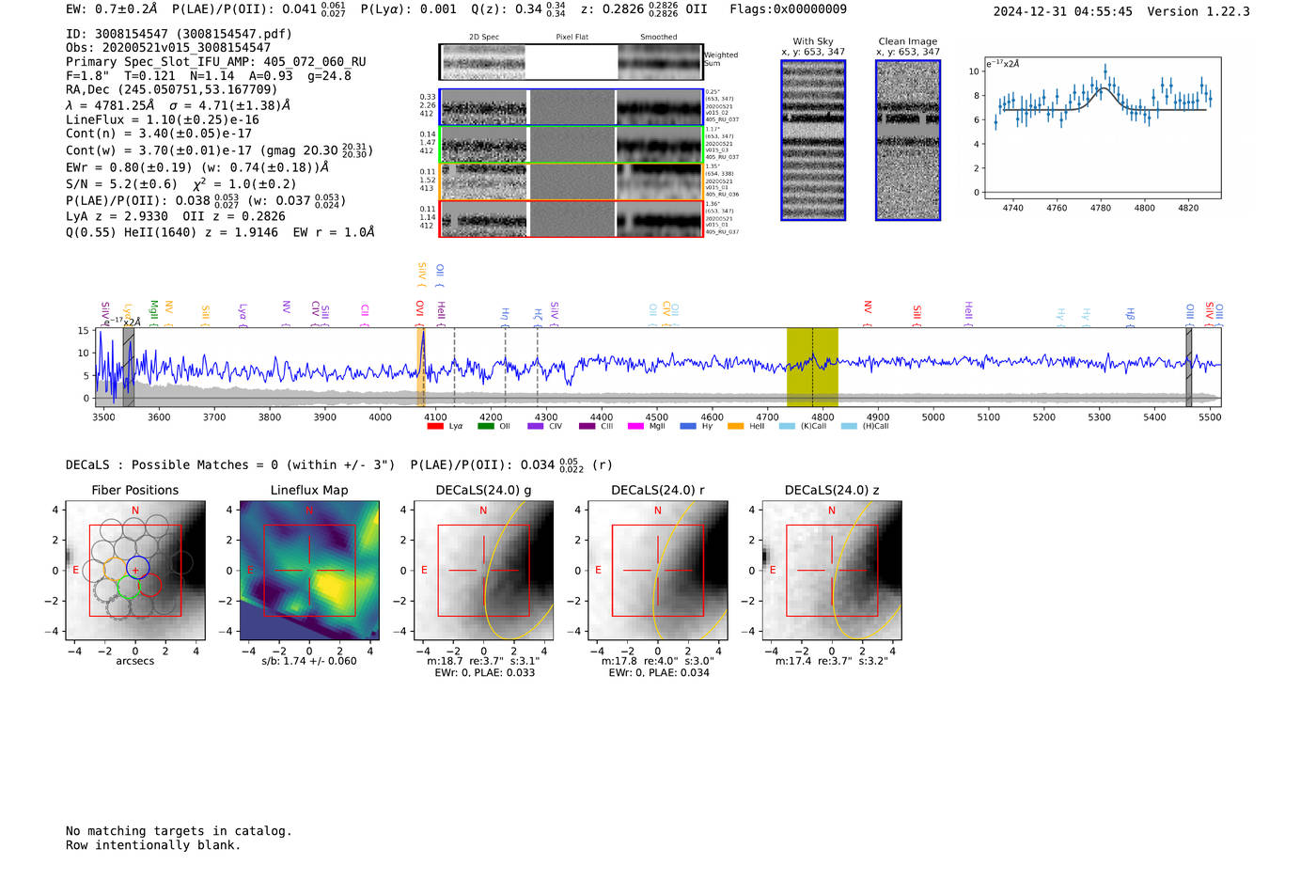Image resolution: width=1316 pixels, height=896 pixels.
Task: Click the (K)CaII legend swatch
Action: click(x=788, y=426)
